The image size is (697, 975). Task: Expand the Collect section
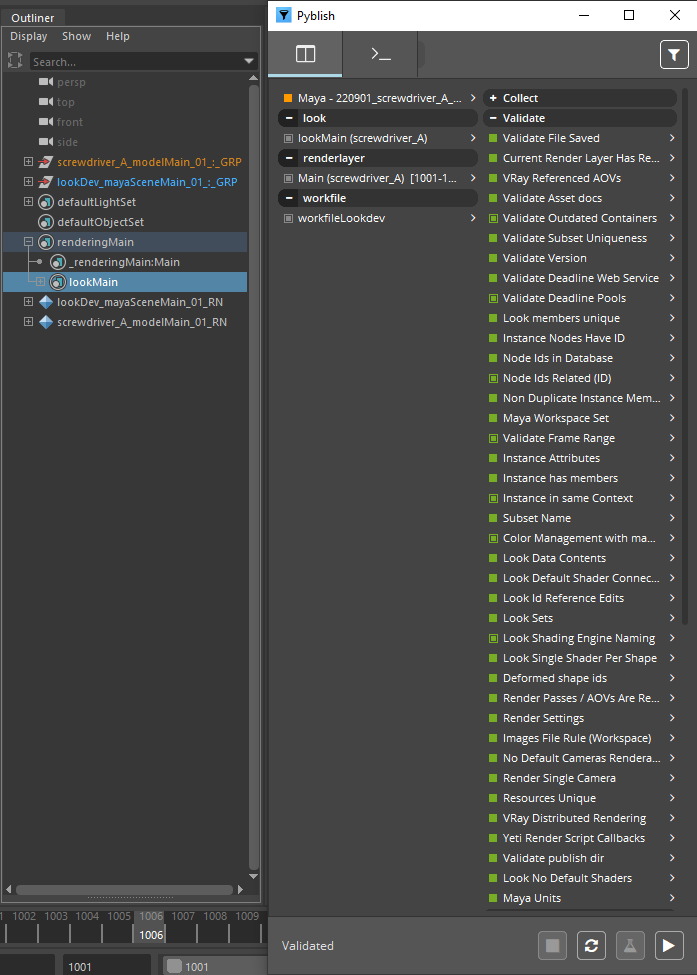[x=493, y=98]
